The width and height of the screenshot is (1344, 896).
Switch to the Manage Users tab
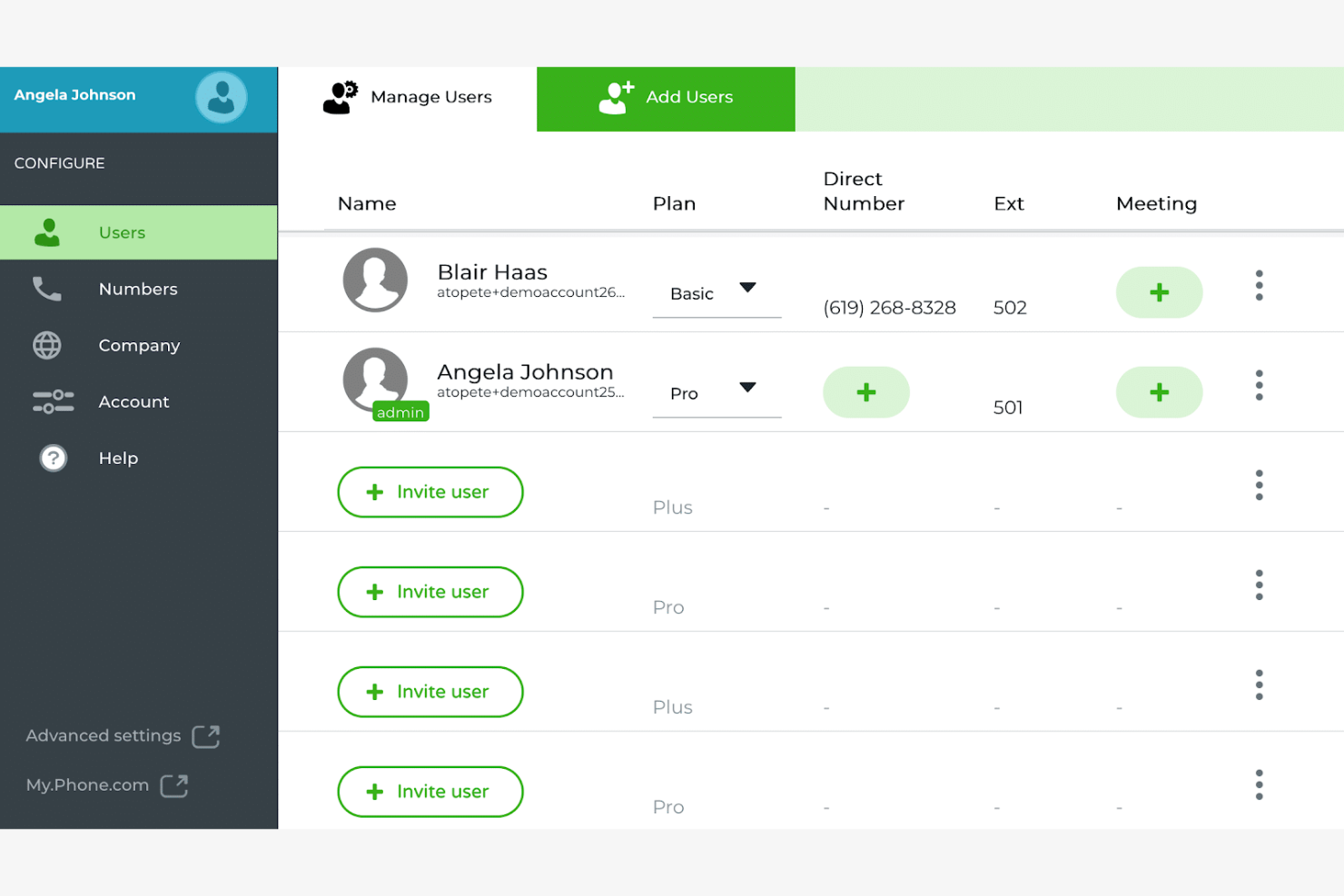pos(407,97)
